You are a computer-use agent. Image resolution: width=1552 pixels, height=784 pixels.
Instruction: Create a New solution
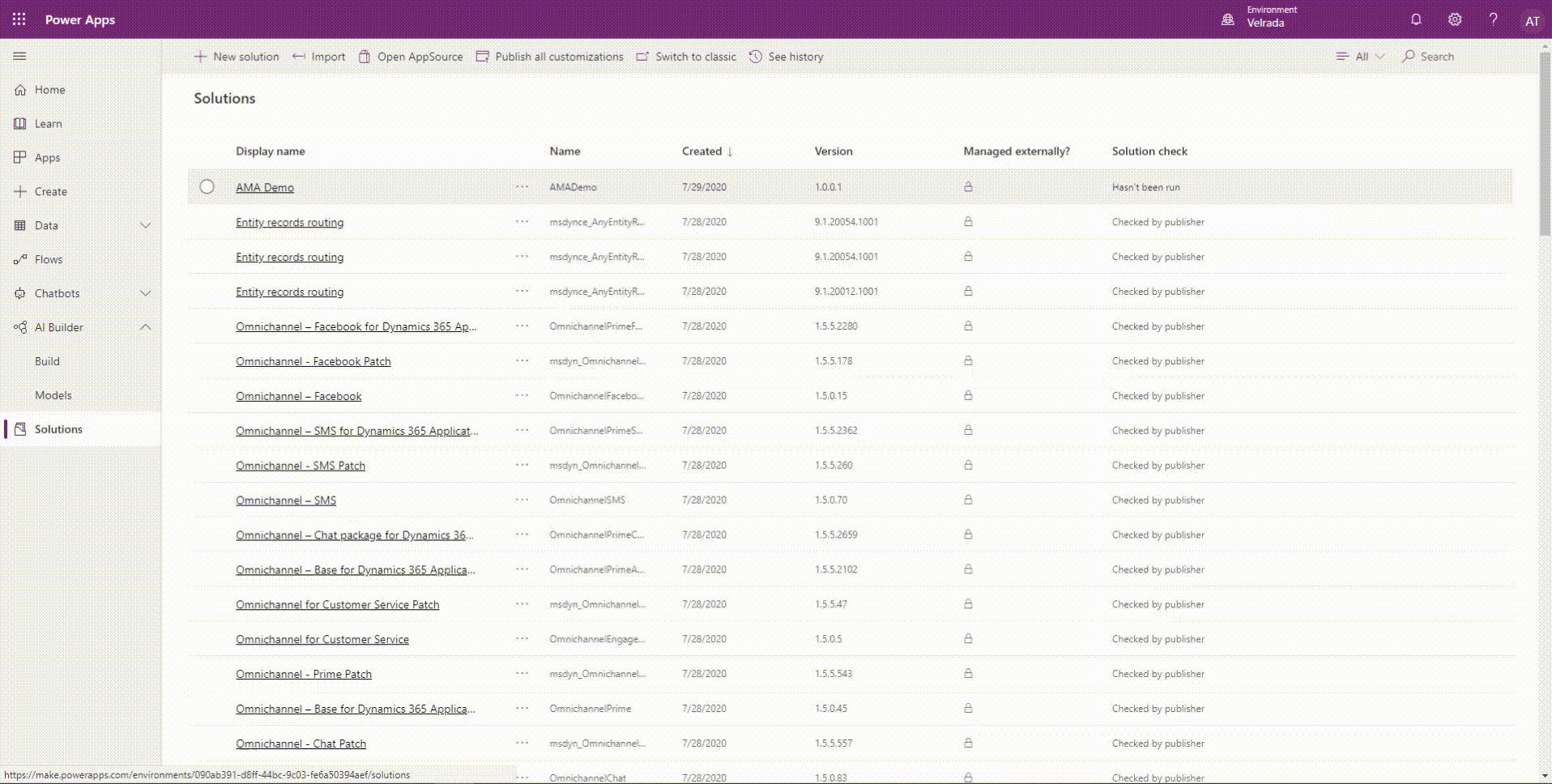tap(236, 56)
